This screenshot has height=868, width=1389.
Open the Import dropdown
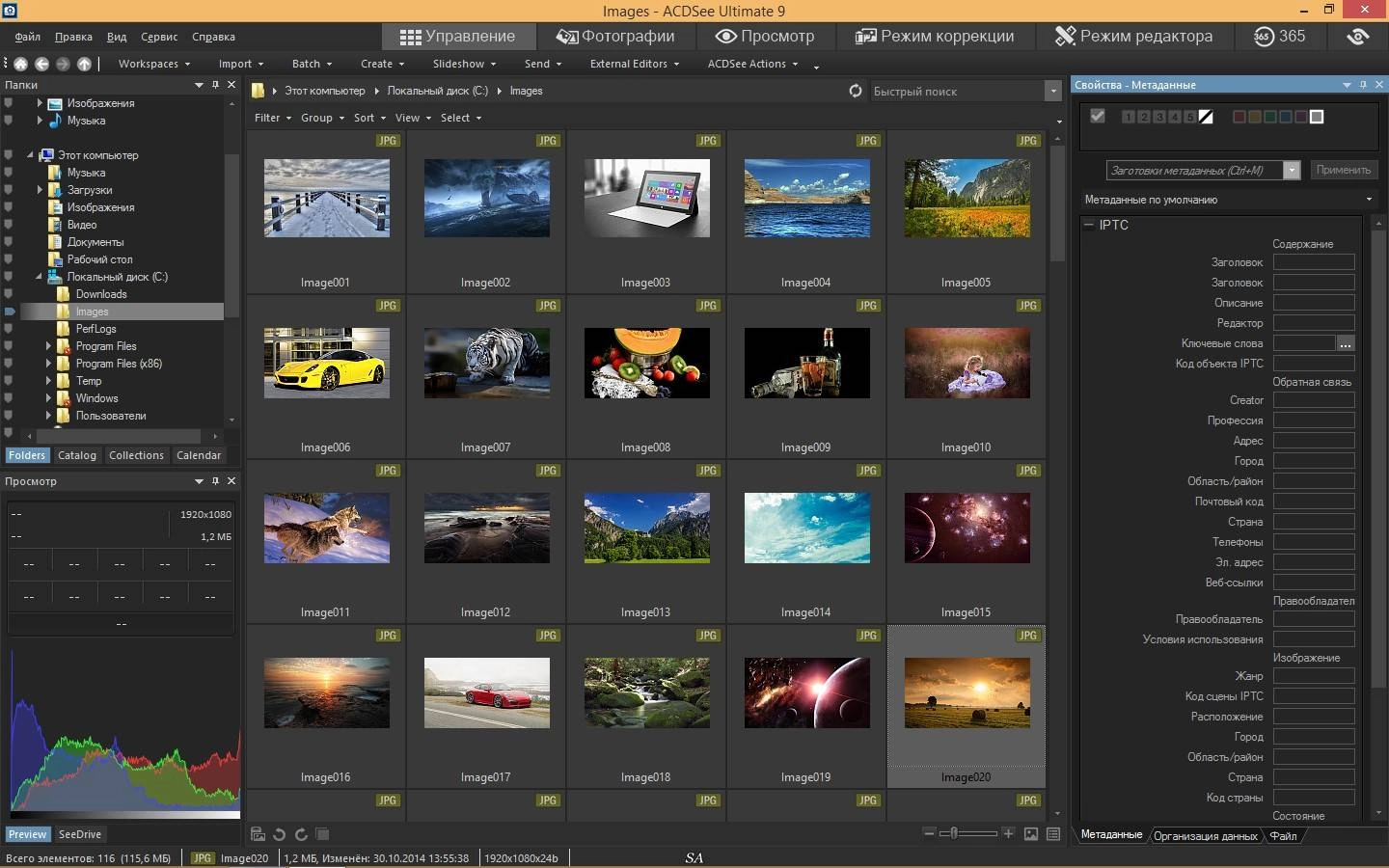240,64
